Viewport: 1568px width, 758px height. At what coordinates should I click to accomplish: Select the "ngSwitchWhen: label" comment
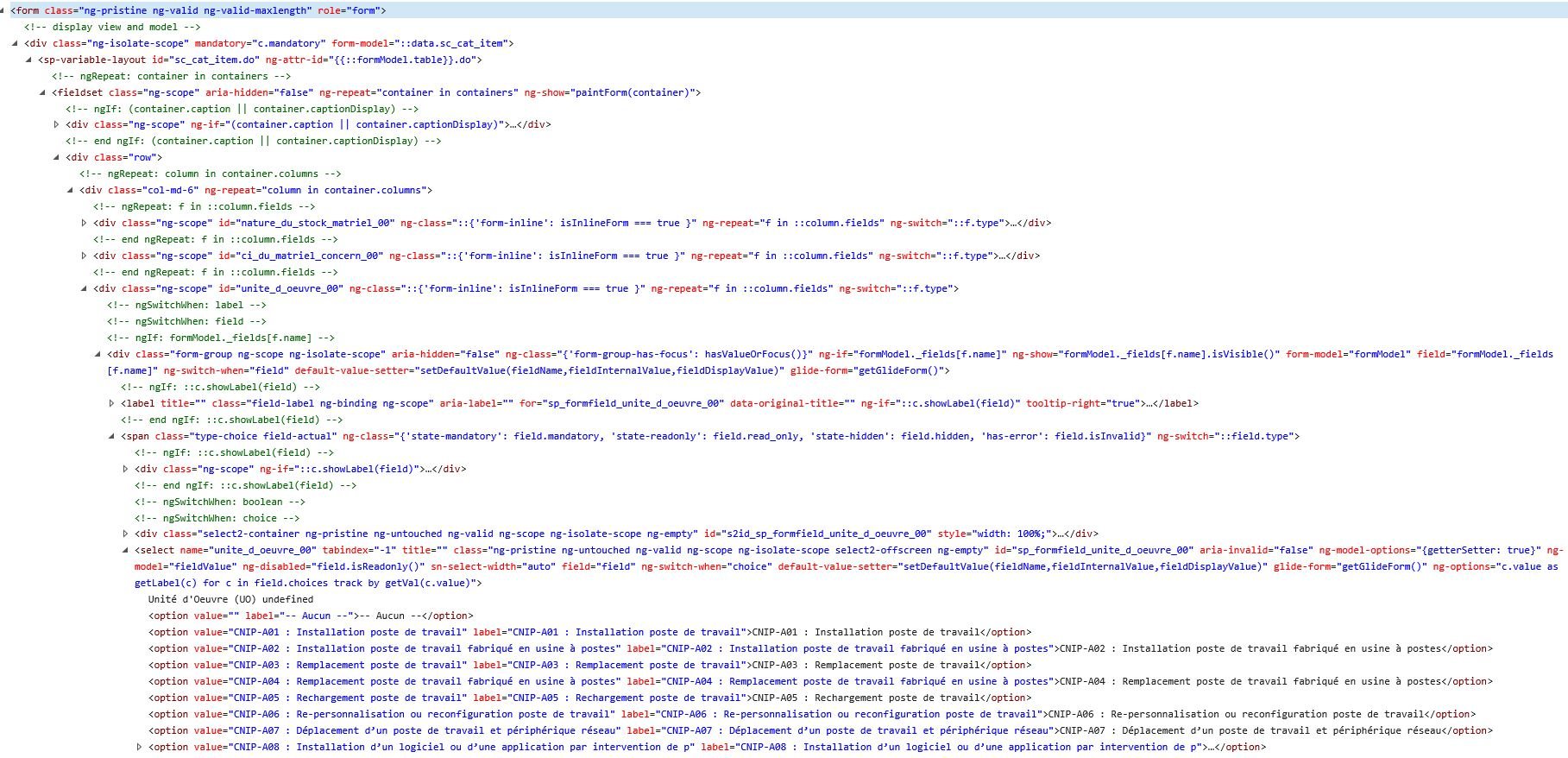pyautogui.click(x=186, y=305)
